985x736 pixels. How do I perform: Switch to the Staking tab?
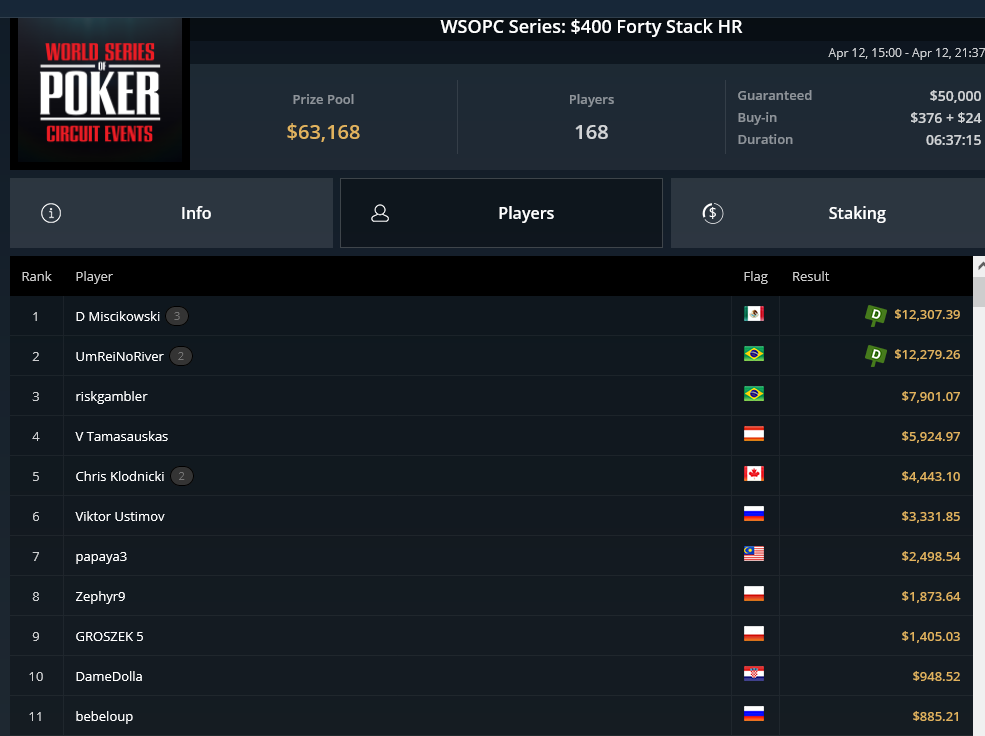point(828,213)
